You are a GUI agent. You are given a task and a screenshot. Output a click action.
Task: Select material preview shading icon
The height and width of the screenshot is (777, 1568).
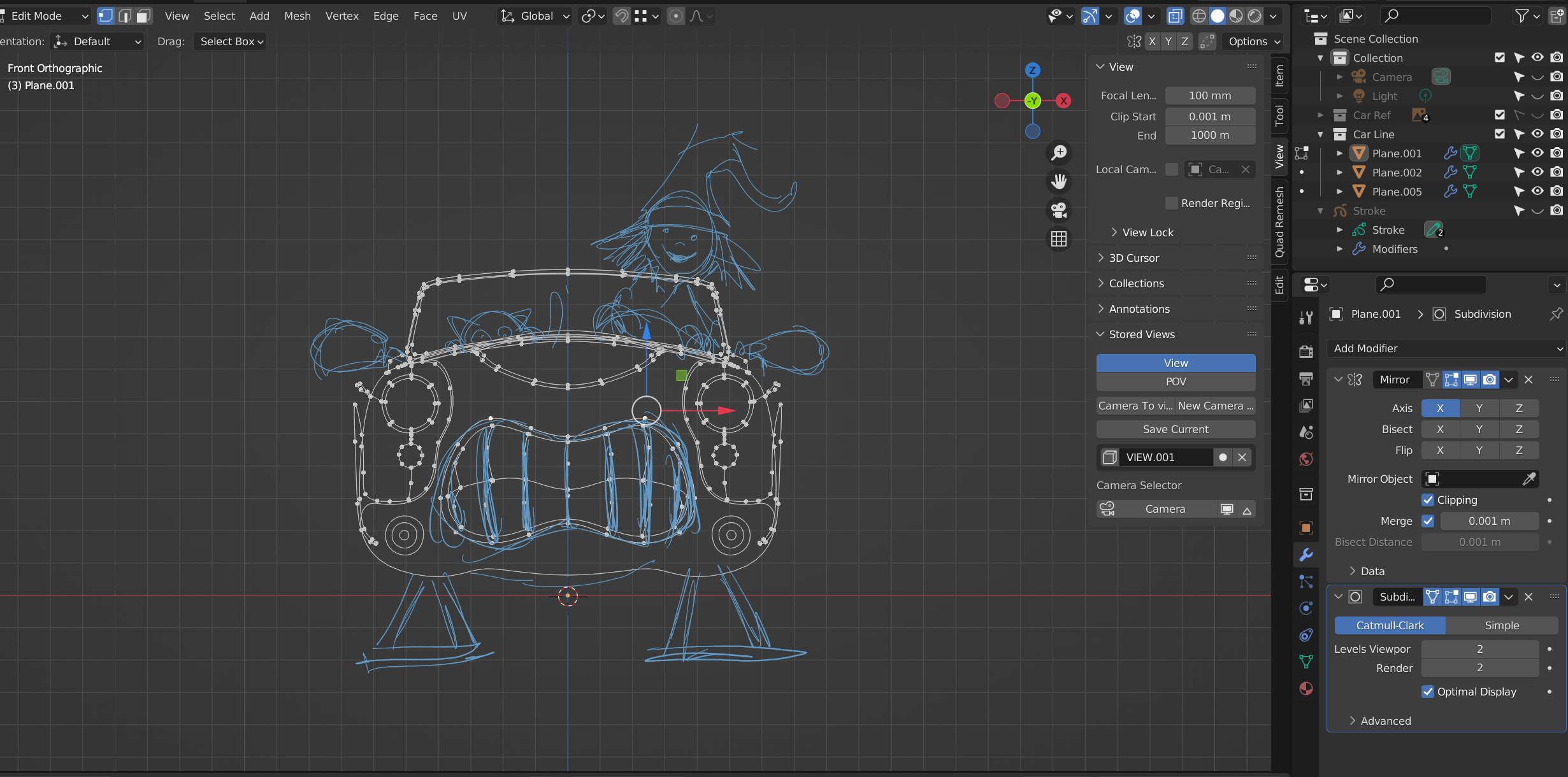(x=1236, y=16)
